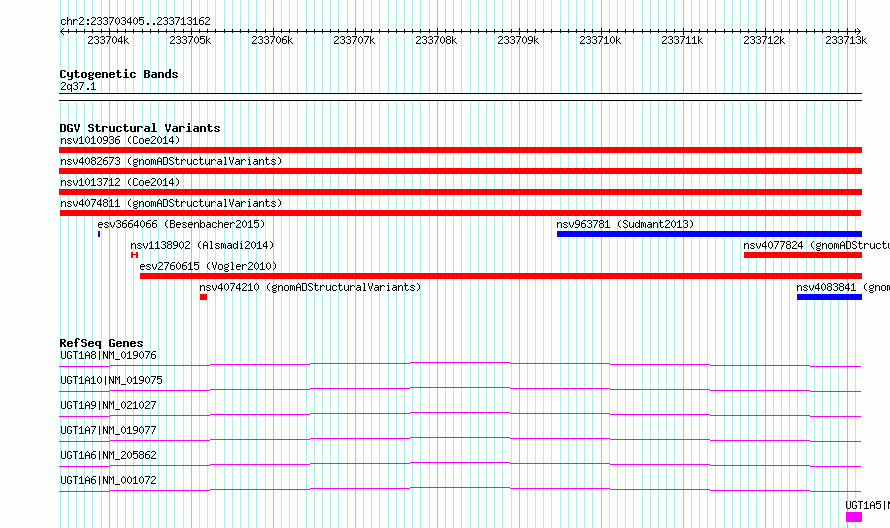Open the nsv963781 (Sudmant2013) label
The image size is (890, 528).
[x=625, y=224]
